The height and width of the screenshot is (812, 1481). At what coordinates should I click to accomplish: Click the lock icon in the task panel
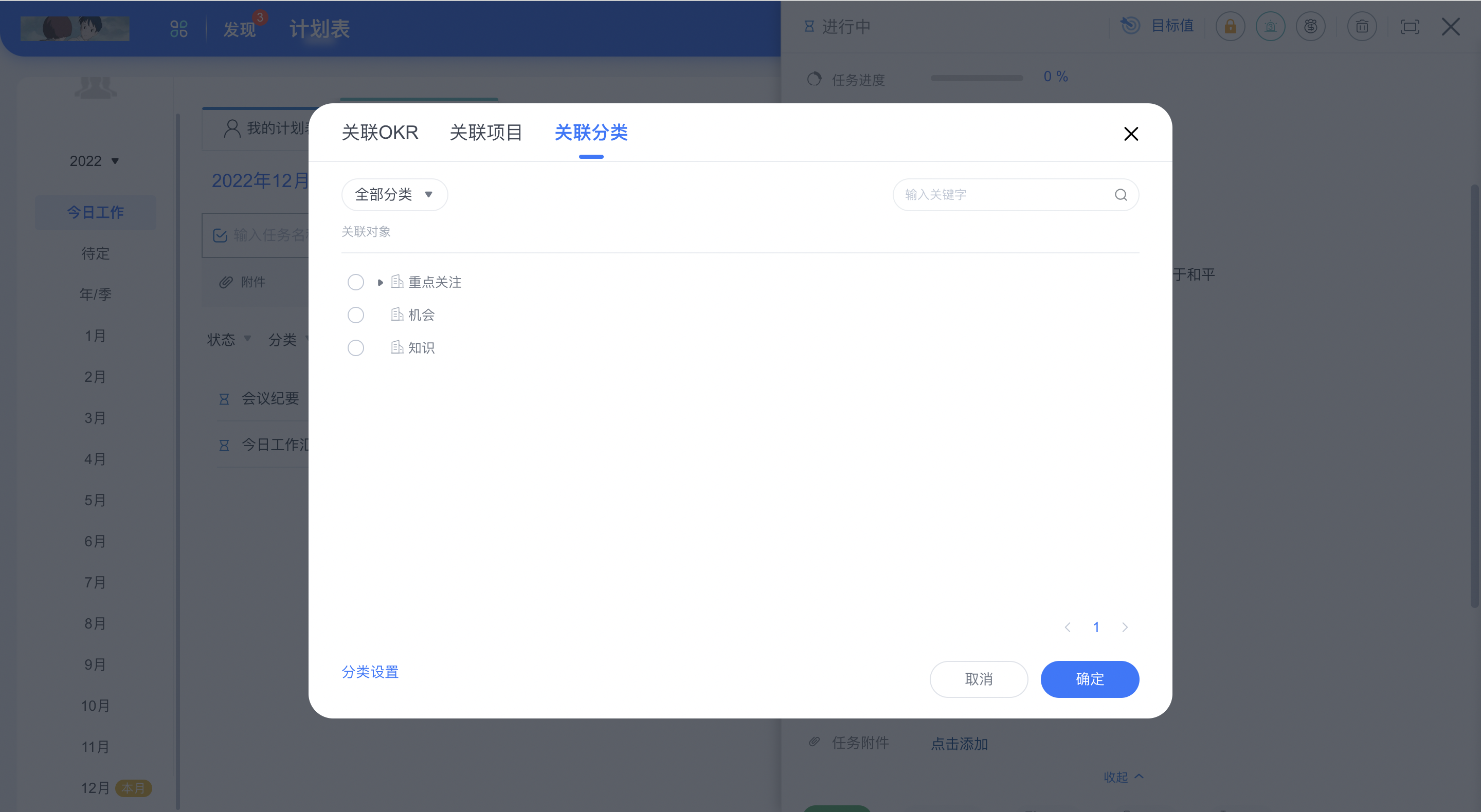tap(1231, 26)
